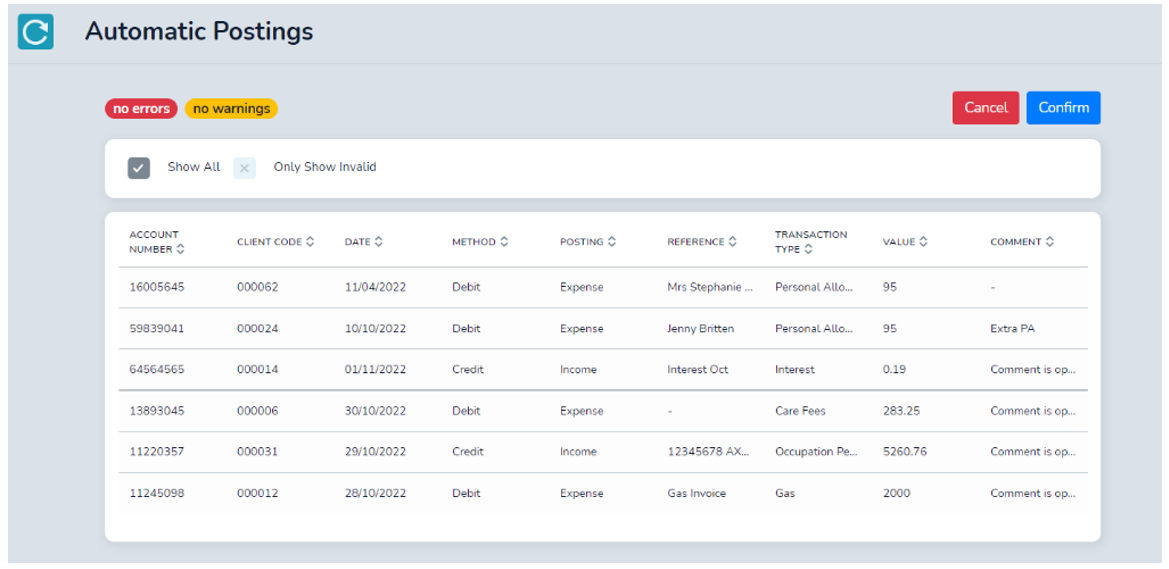Select the Interest Oct row
This screenshot has width=1169, height=569.
pyautogui.click(x=602, y=369)
